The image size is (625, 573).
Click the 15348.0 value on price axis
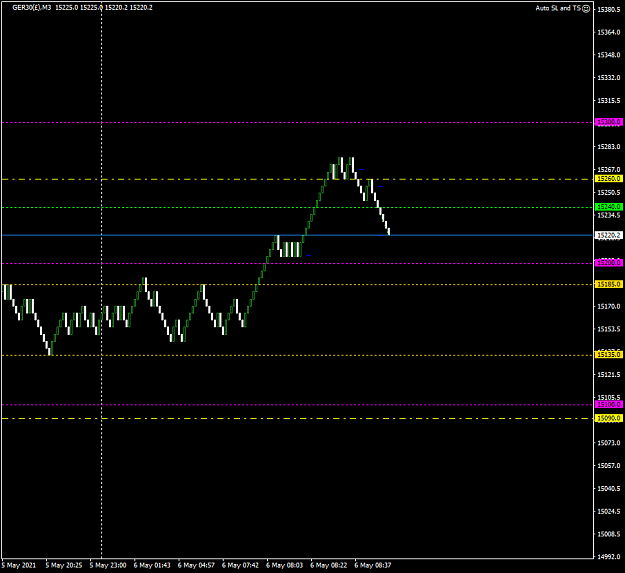(x=609, y=55)
